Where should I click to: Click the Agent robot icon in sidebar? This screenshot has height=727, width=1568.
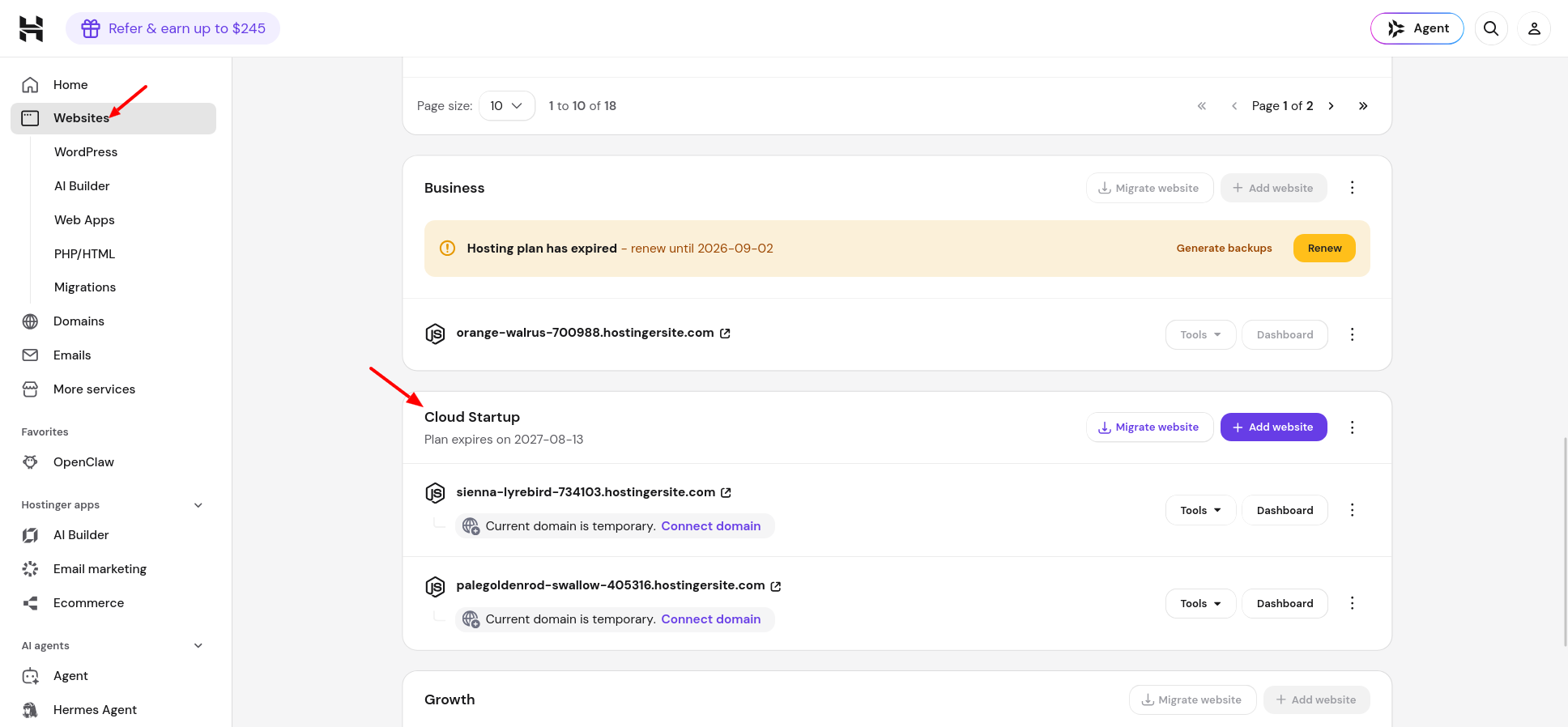click(30, 676)
